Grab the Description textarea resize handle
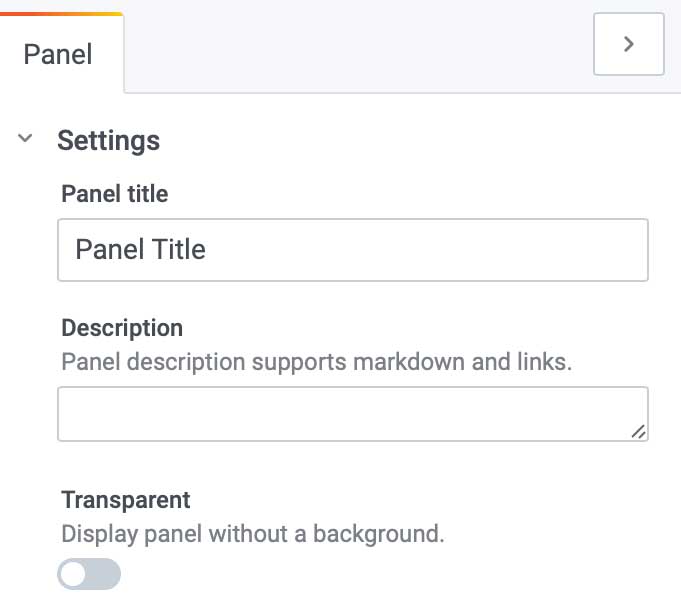The image size is (681, 605). (638, 431)
